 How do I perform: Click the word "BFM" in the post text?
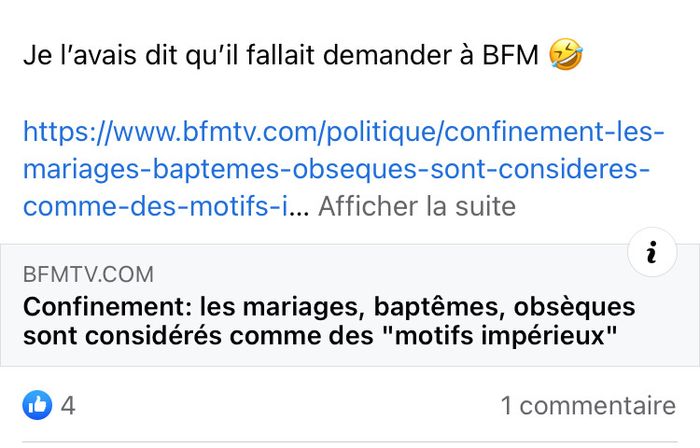coord(513,56)
